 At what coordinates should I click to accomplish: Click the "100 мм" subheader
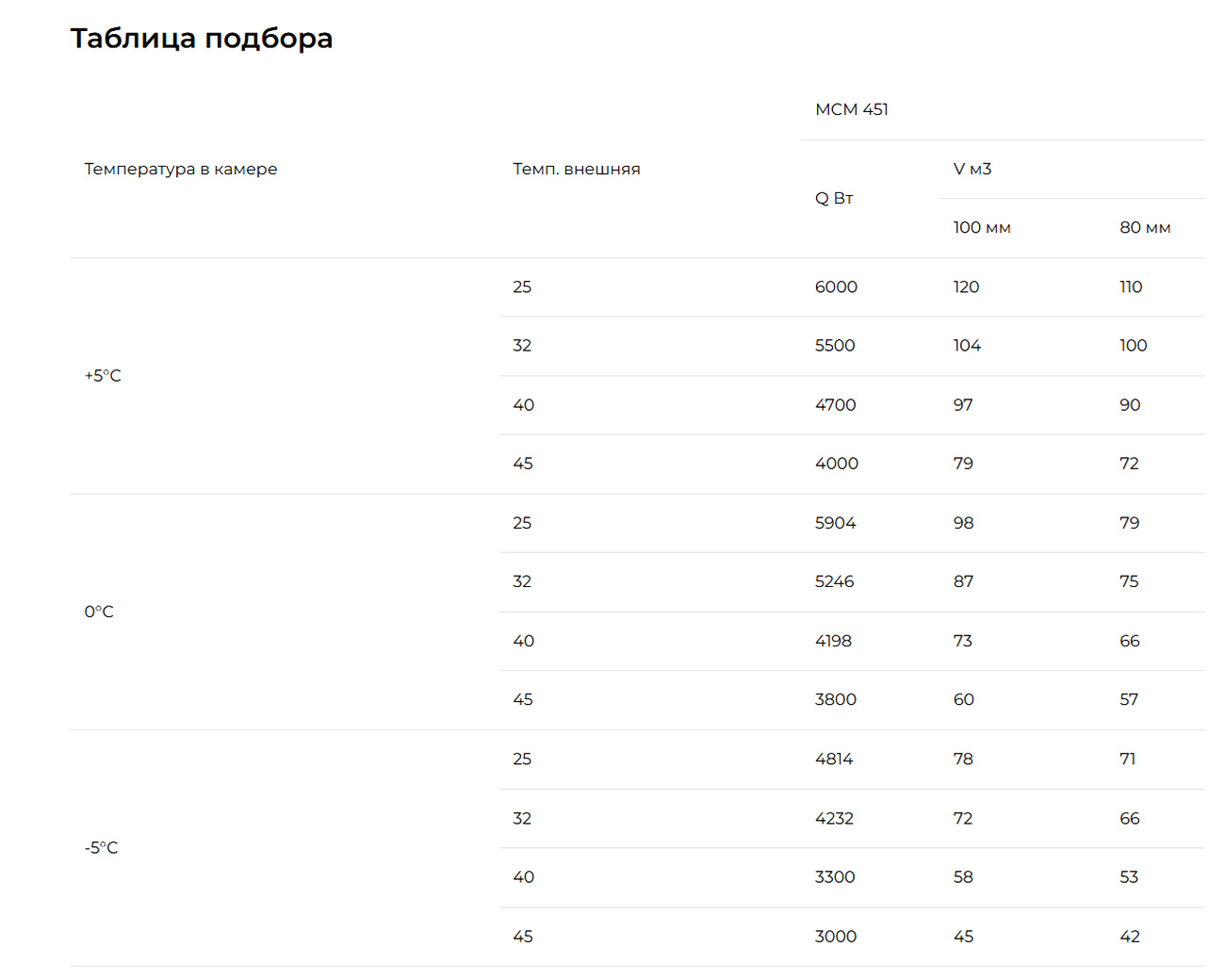point(981,227)
